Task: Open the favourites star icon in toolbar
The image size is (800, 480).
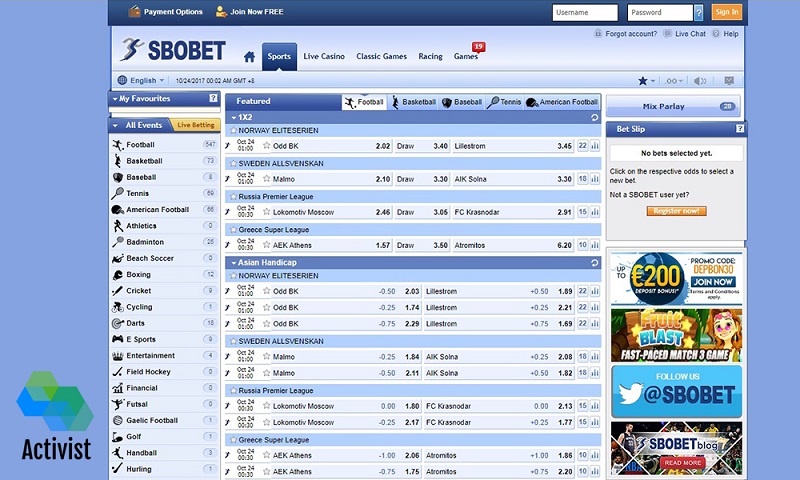Action: tap(643, 81)
